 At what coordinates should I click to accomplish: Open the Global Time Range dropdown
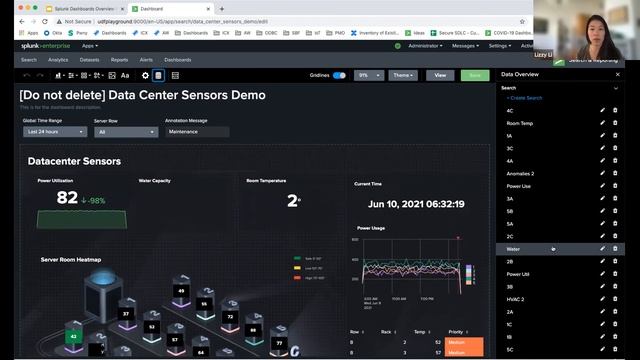[55, 132]
